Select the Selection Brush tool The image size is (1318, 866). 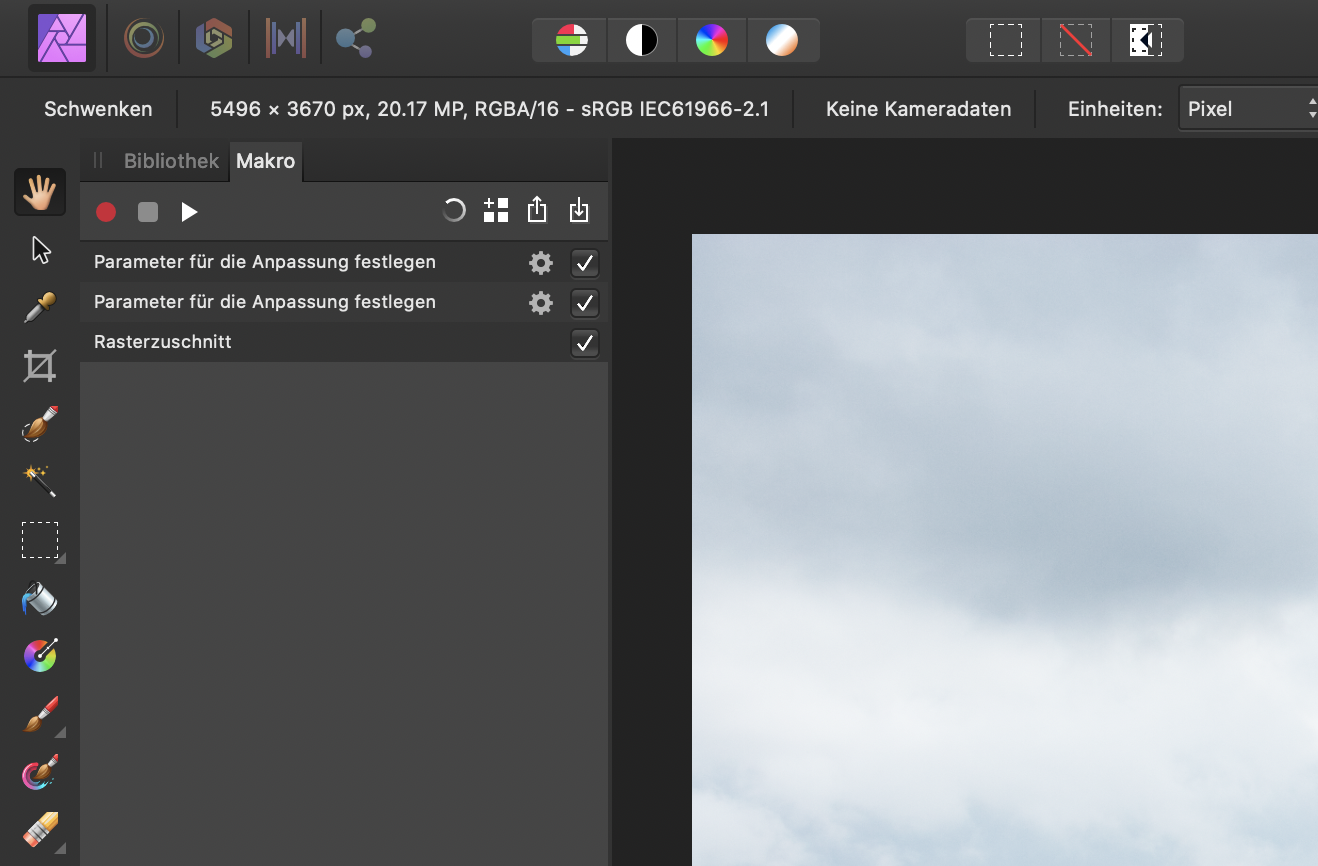coord(40,424)
